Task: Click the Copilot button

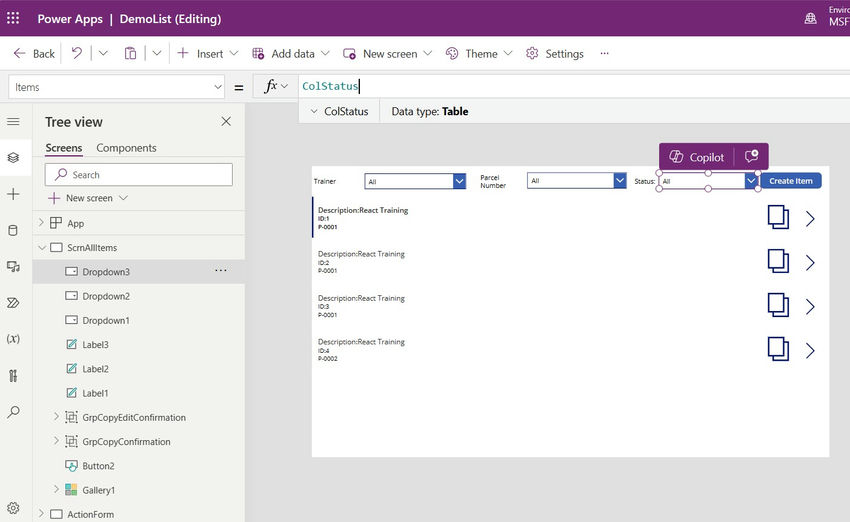Action: (697, 157)
